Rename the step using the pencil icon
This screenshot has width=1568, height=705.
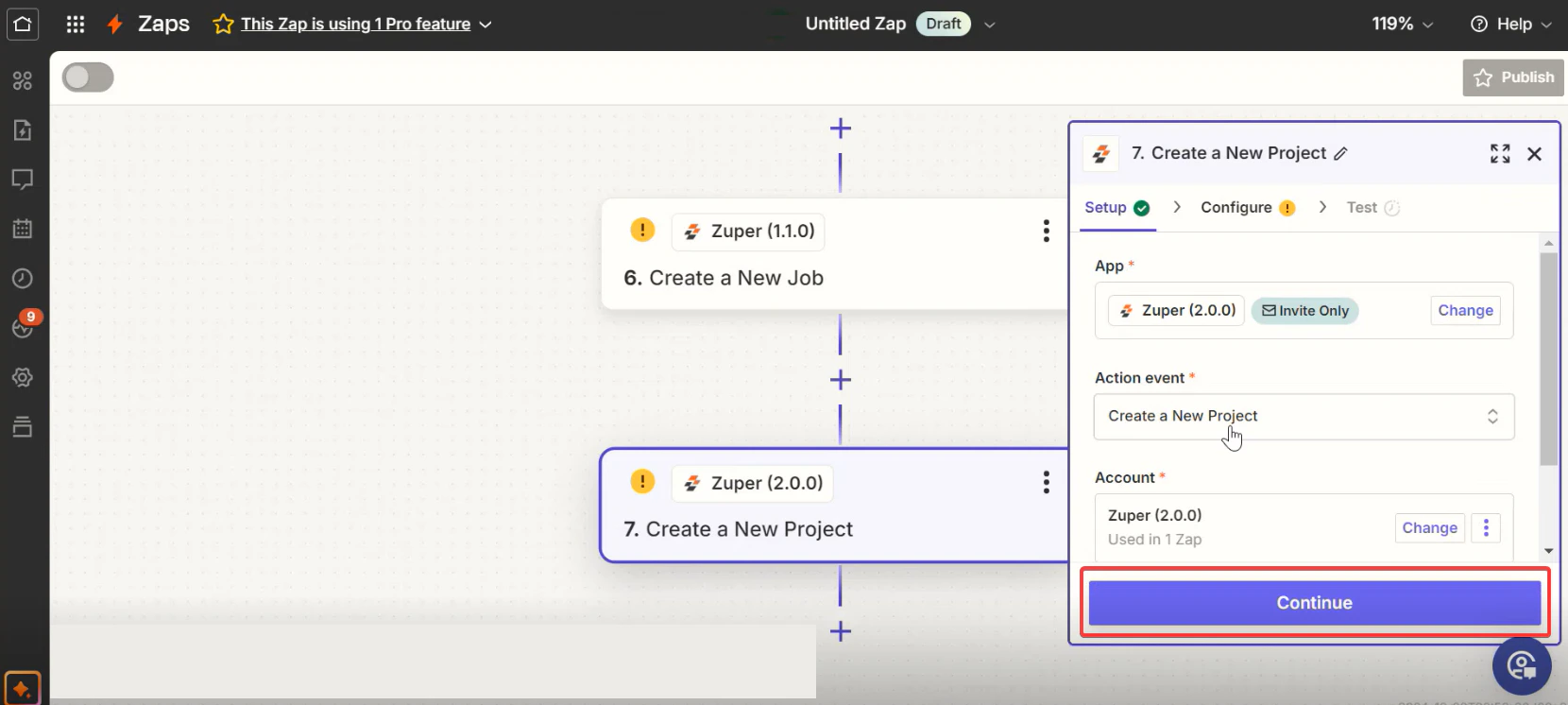[1340, 153]
